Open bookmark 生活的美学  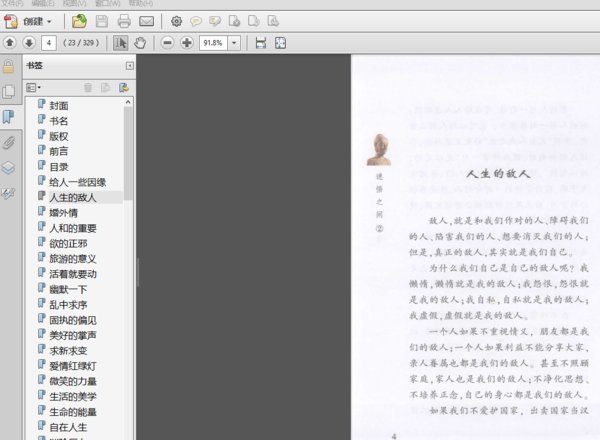[x=73, y=396]
